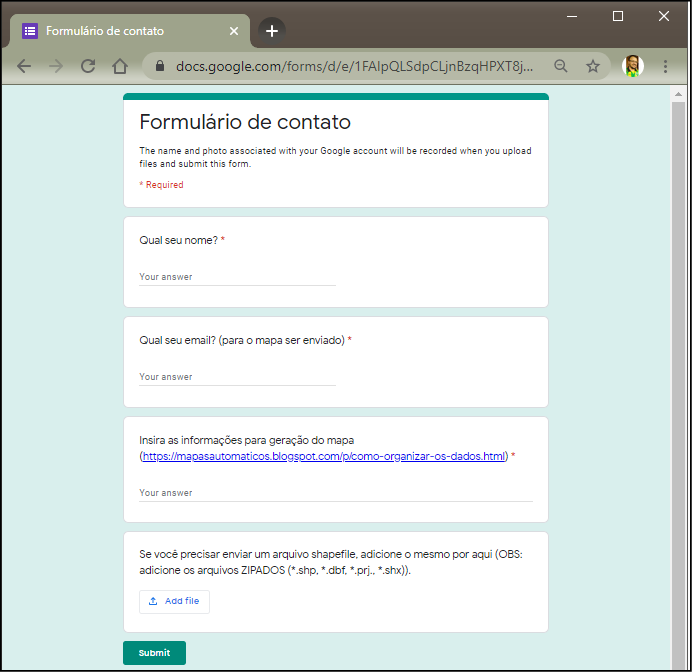Open the zoom magnifier icon in address bar
692x672 pixels.
click(561, 66)
